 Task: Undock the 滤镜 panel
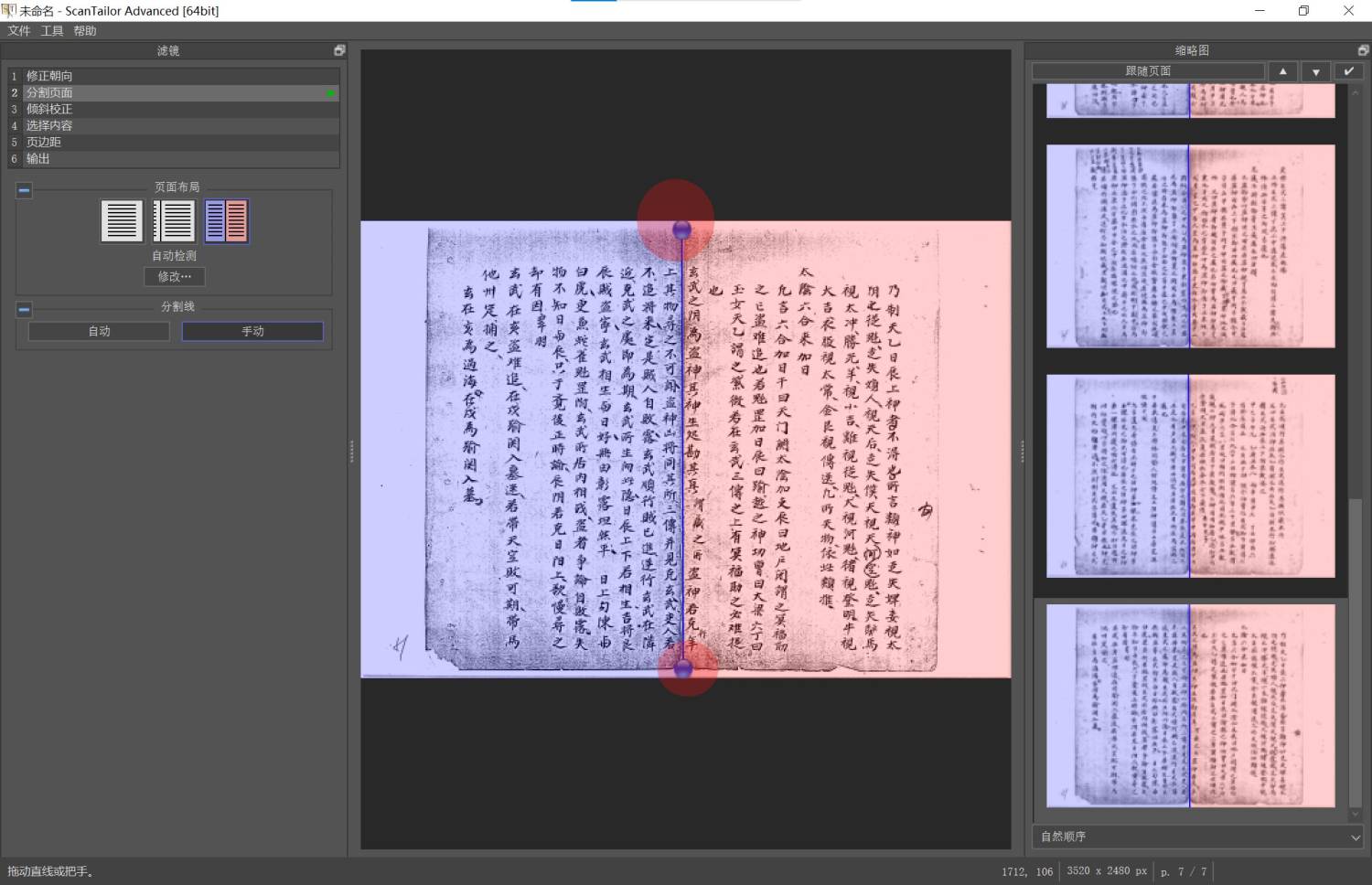(339, 50)
